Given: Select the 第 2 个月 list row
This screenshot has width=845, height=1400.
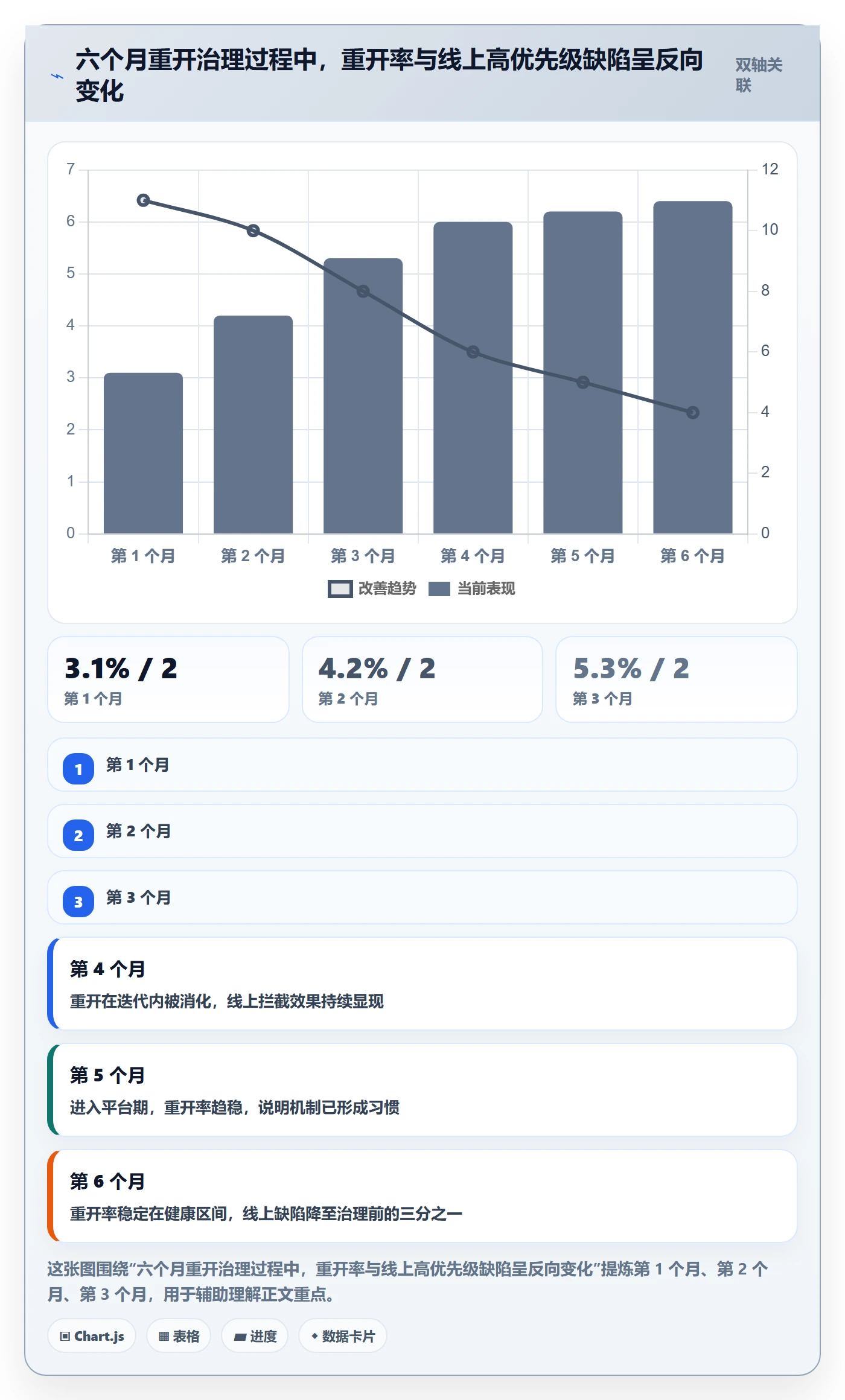Looking at the screenshot, I should click(422, 831).
